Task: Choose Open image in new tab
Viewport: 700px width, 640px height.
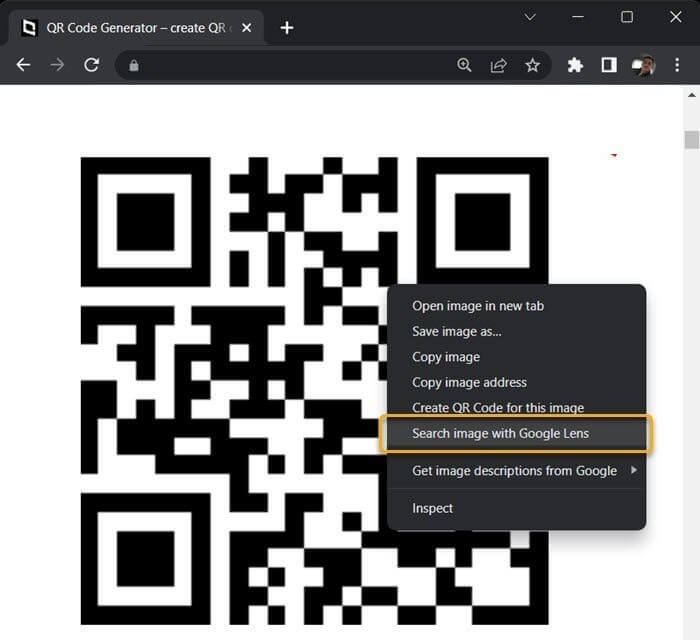Action: (517, 306)
